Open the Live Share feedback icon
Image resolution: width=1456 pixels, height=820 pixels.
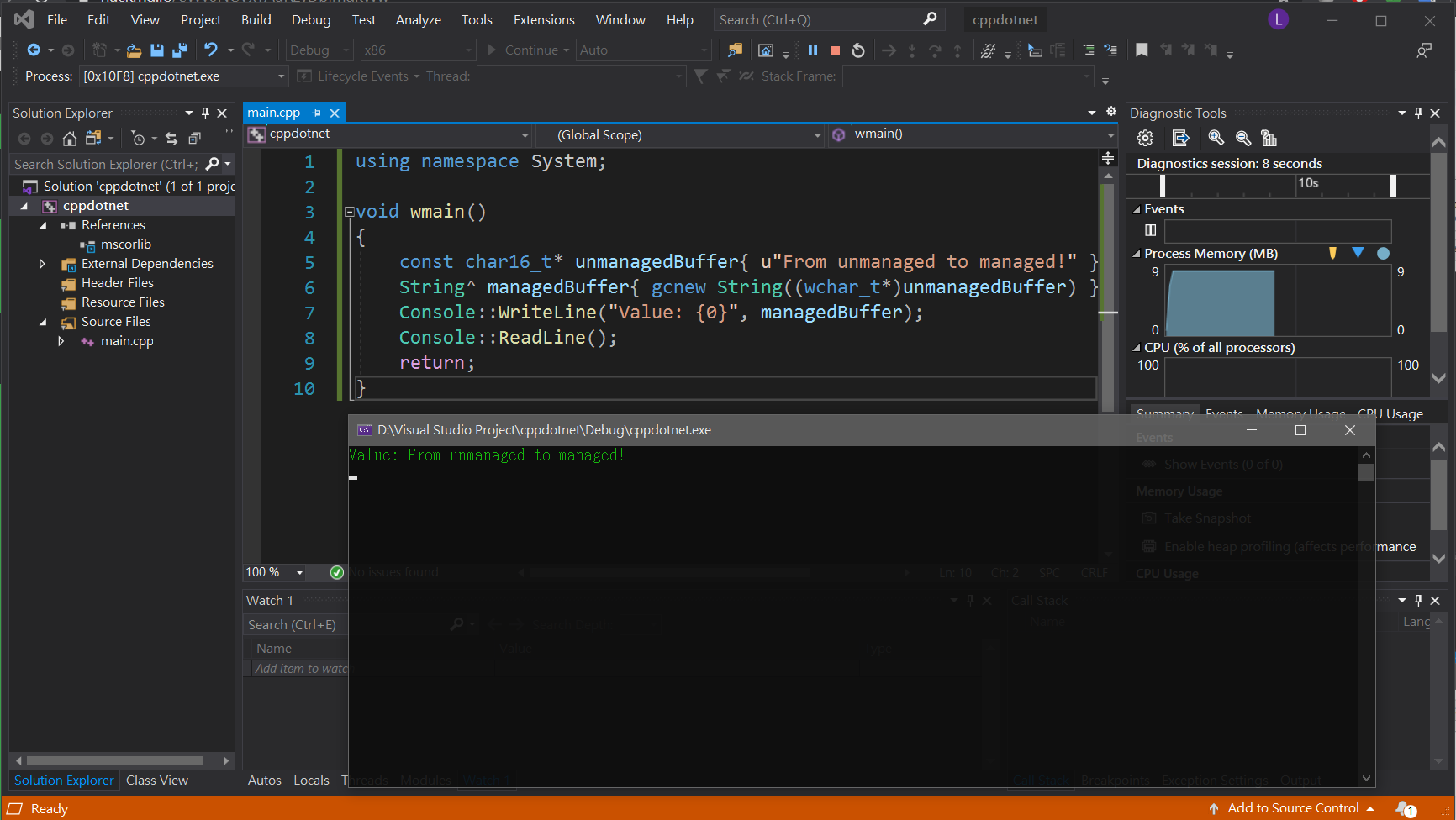[x=1424, y=50]
